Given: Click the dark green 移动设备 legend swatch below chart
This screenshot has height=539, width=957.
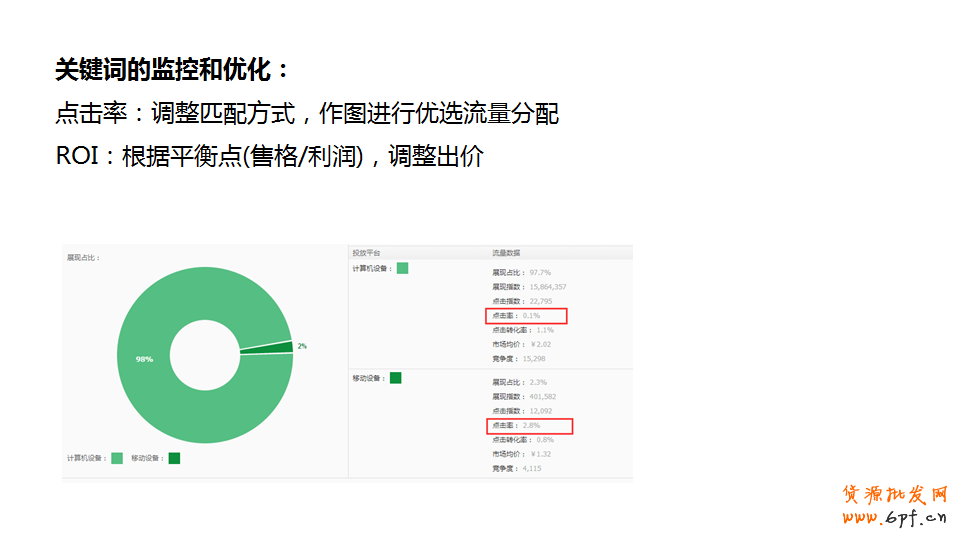Looking at the screenshot, I should (174, 458).
